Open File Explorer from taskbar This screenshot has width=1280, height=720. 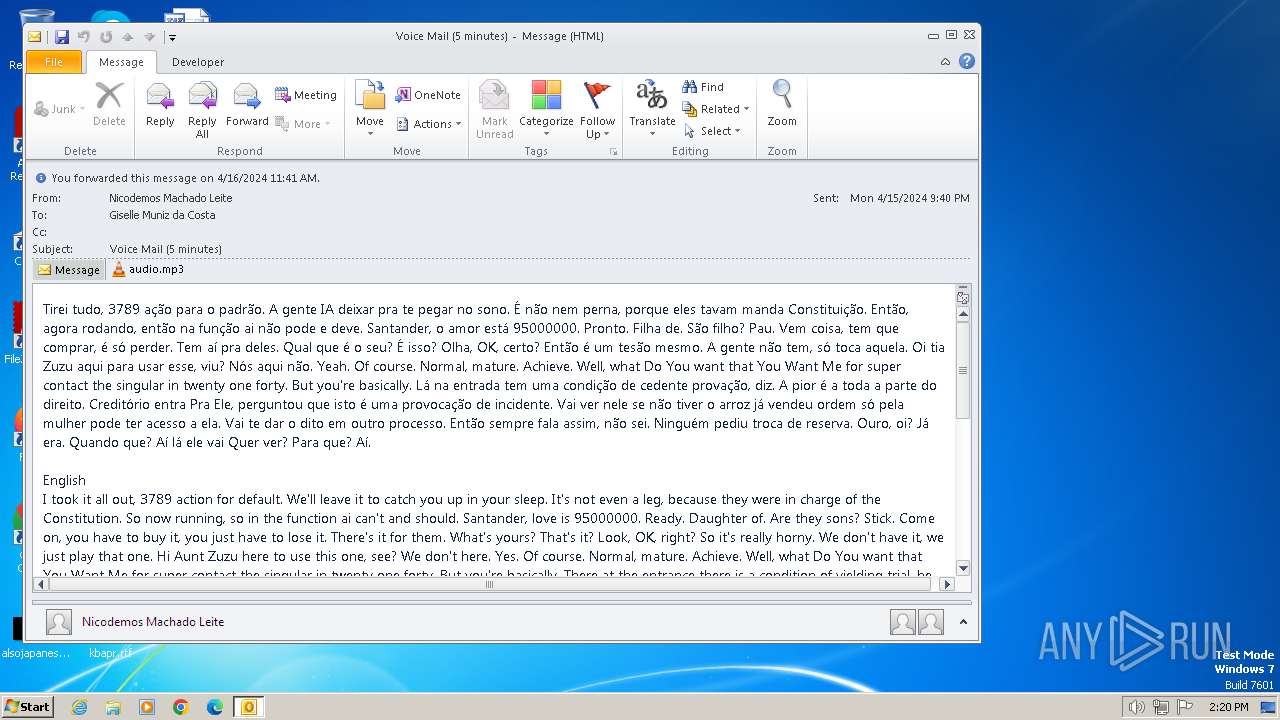[x=113, y=707]
